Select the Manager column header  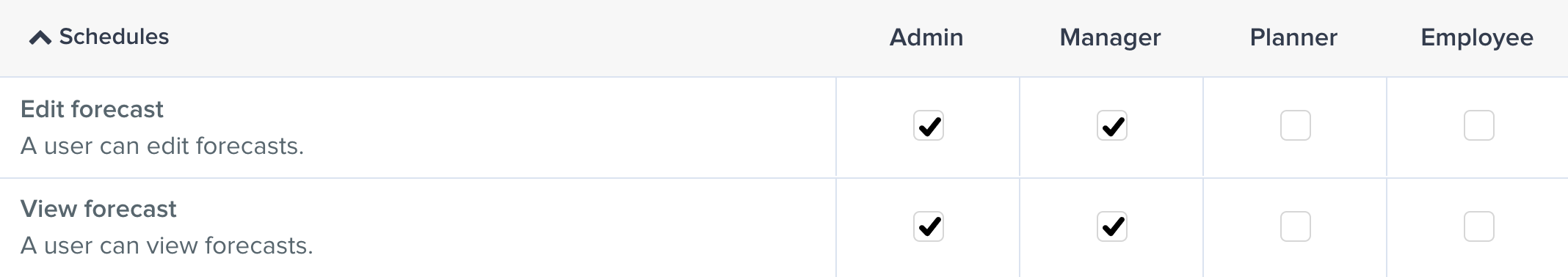tap(1110, 37)
